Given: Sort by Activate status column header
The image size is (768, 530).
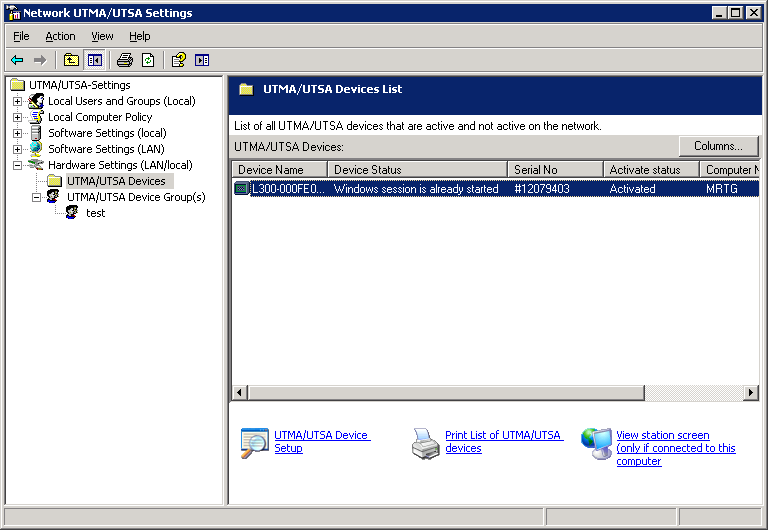Looking at the screenshot, I should tap(651, 169).
